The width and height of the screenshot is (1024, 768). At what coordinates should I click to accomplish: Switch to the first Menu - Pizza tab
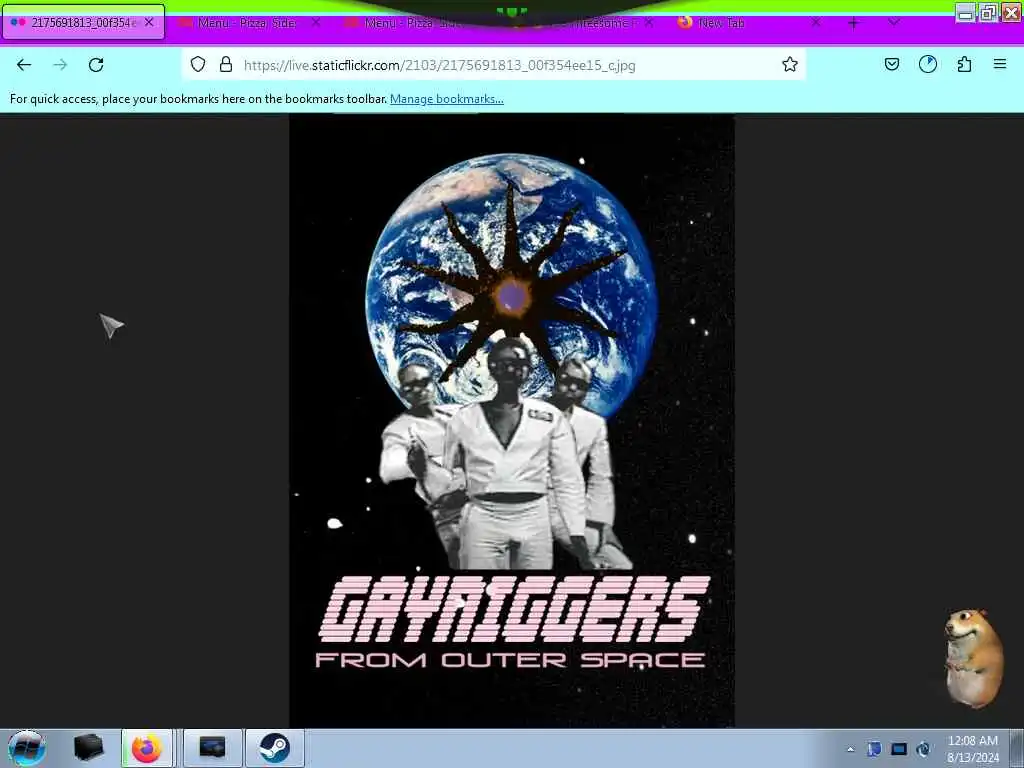tap(249, 23)
